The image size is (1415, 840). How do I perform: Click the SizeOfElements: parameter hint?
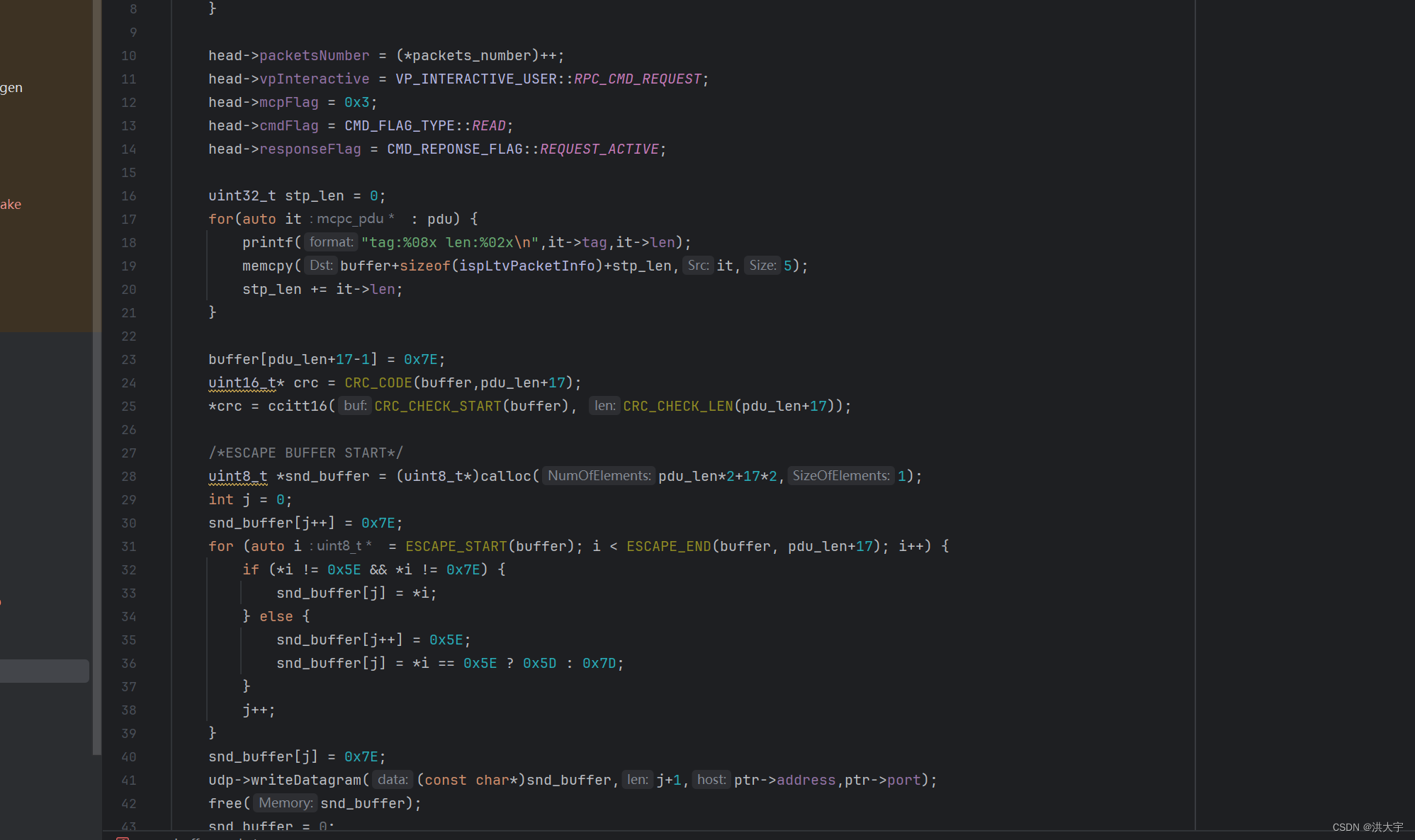pos(841,476)
